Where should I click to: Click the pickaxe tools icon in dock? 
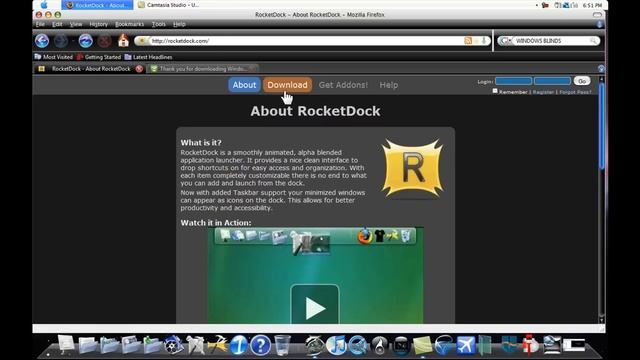coord(217,345)
